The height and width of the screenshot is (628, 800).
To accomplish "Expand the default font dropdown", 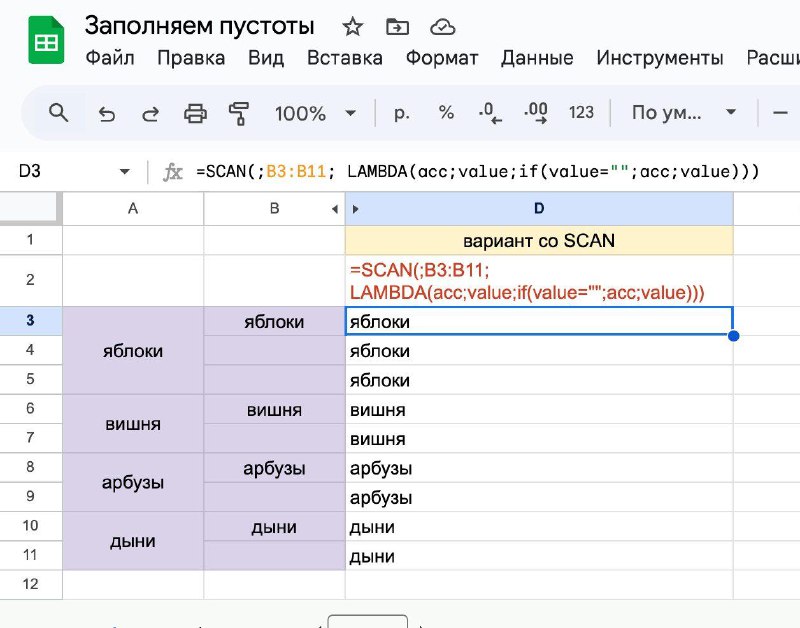I will [x=684, y=112].
